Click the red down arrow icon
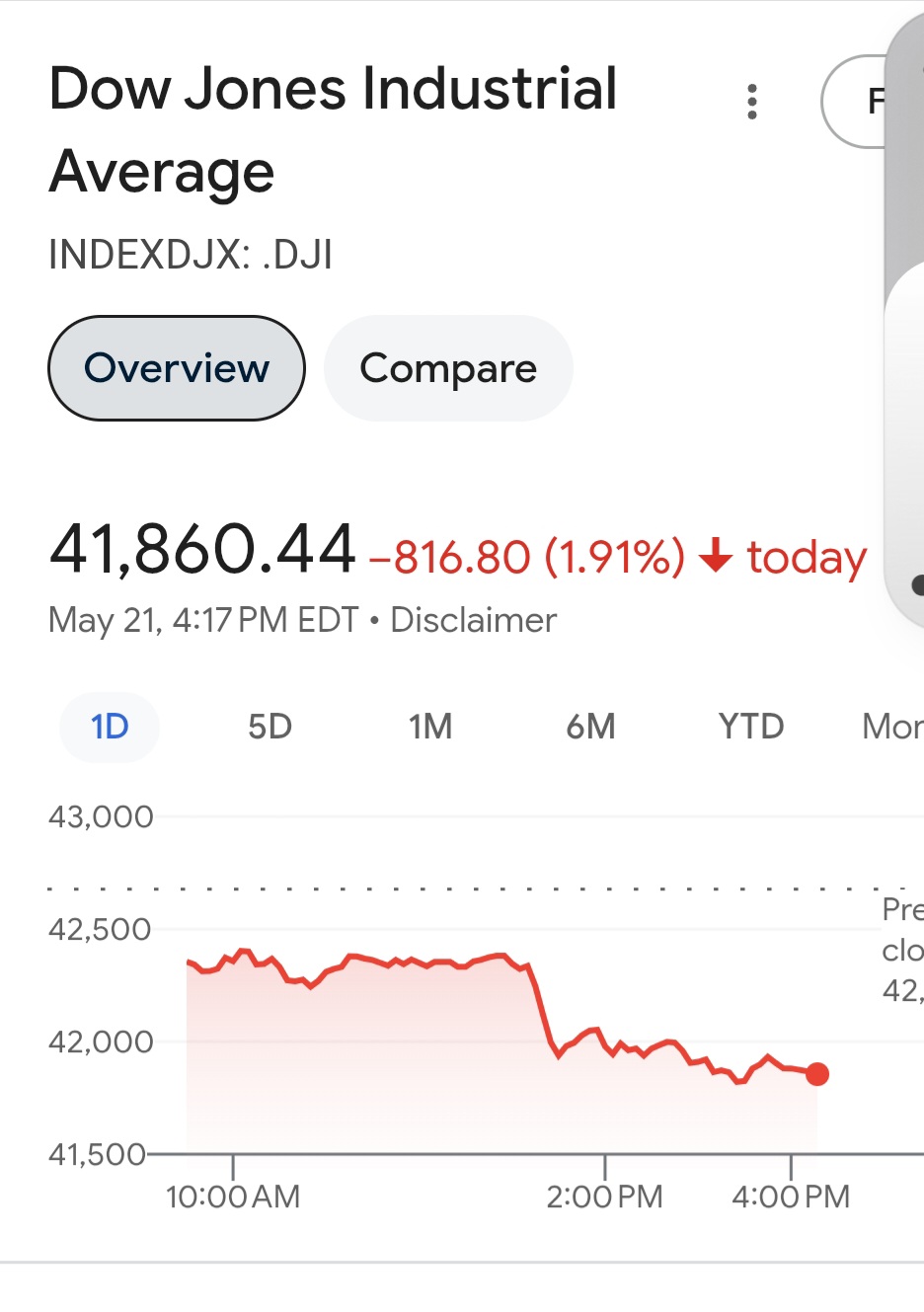 click(716, 556)
